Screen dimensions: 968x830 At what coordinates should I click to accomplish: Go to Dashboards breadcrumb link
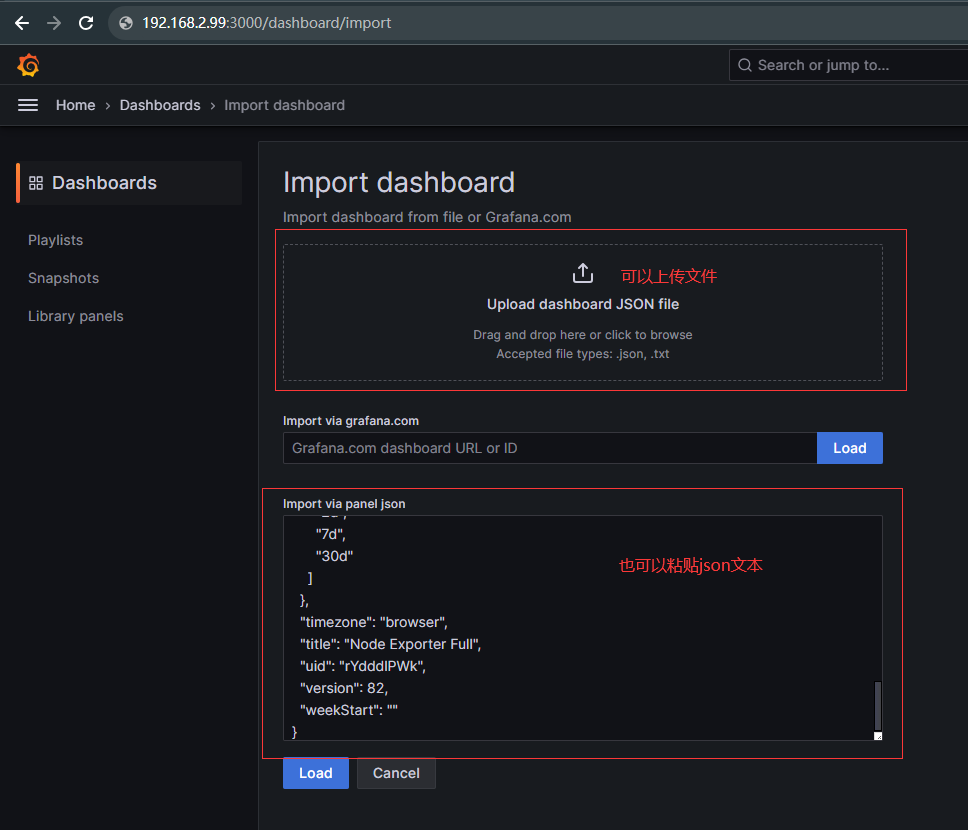click(x=160, y=105)
